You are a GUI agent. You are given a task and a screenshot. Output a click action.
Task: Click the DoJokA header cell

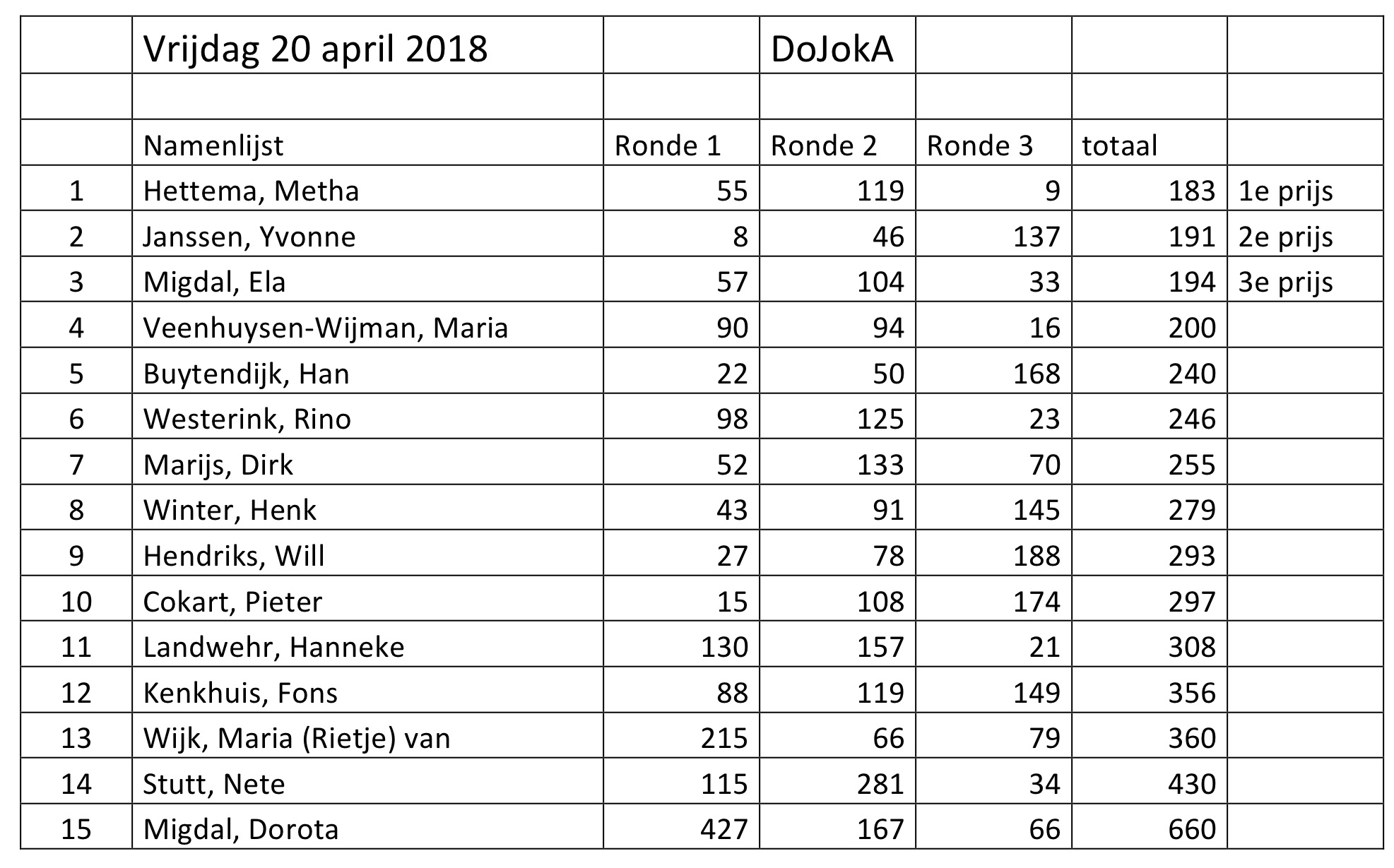837,45
